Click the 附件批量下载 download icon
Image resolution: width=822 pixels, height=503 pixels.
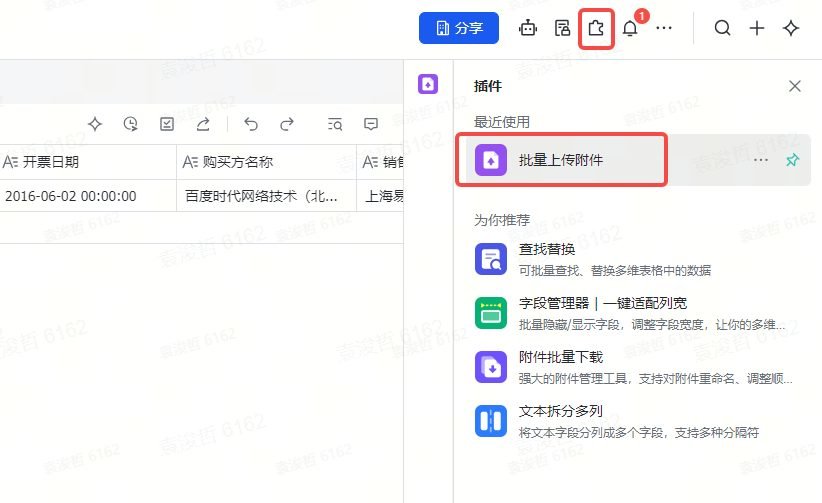[x=491, y=367]
